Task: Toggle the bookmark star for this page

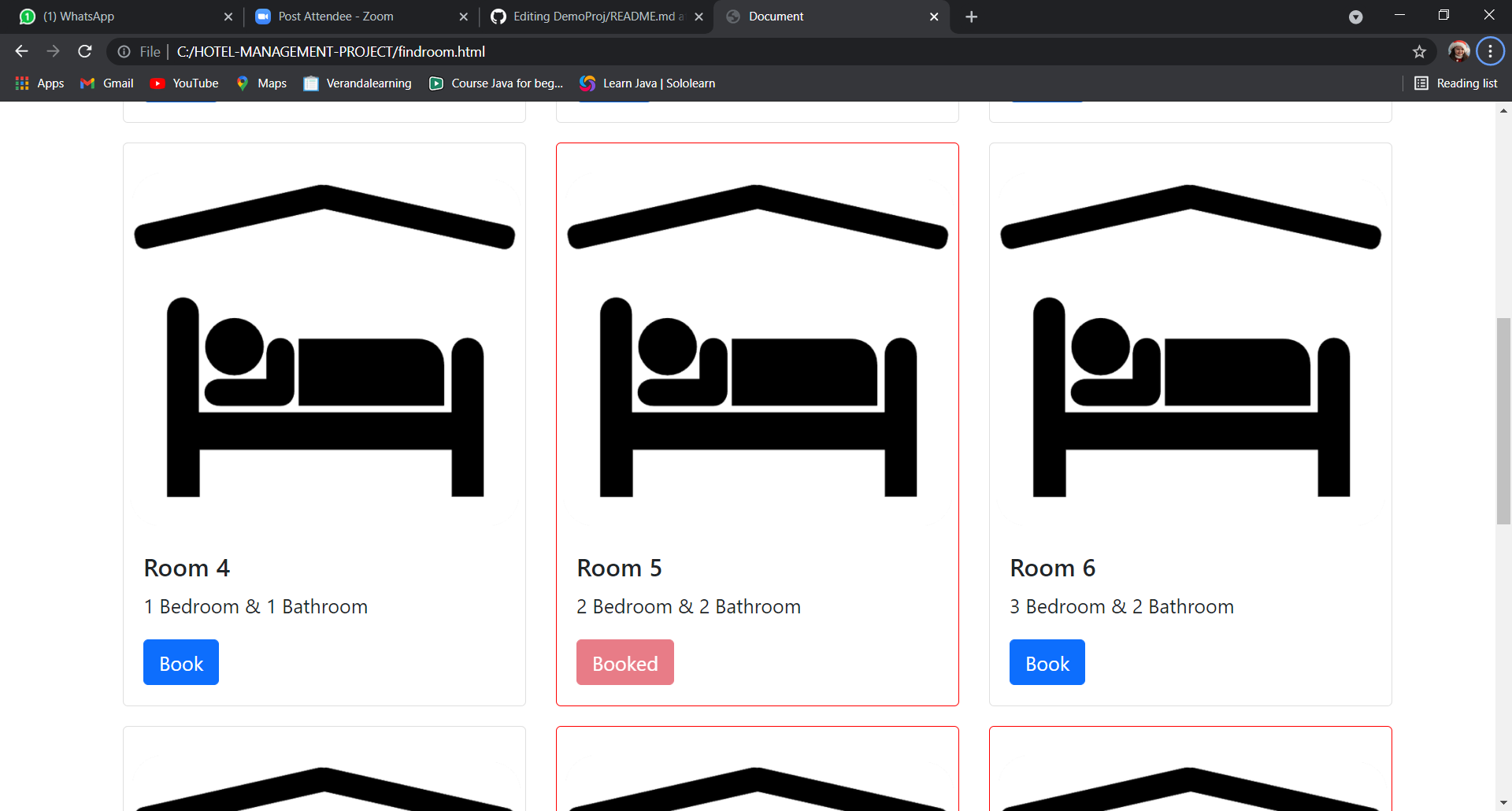Action: [x=1420, y=51]
